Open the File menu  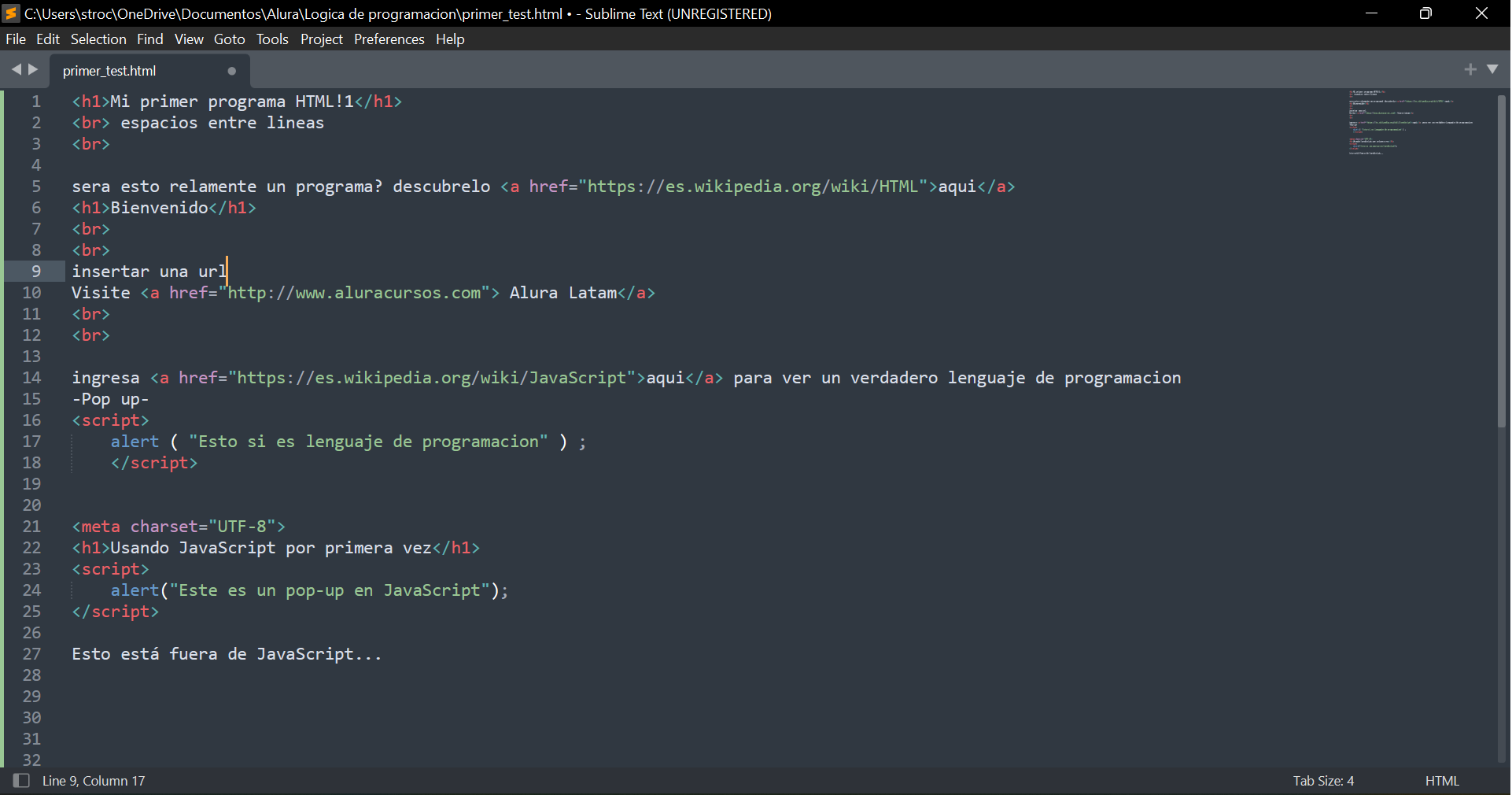(x=16, y=39)
